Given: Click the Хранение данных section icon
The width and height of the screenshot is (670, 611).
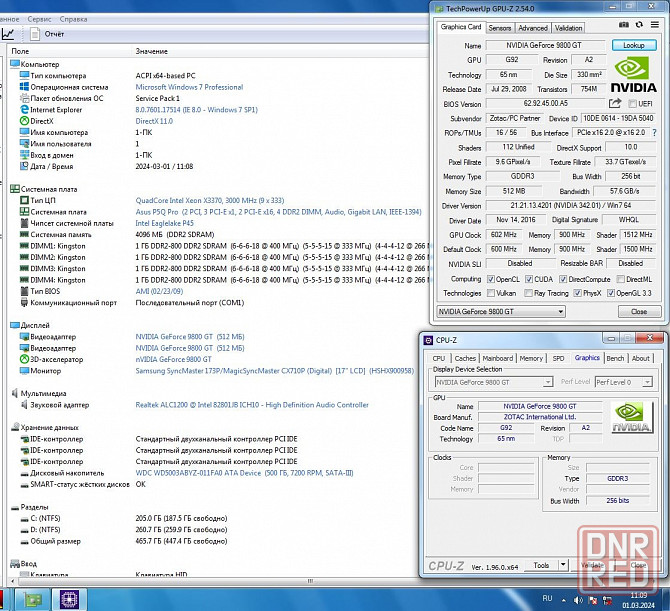Looking at the screenshot, I should [x=15, y=427].
